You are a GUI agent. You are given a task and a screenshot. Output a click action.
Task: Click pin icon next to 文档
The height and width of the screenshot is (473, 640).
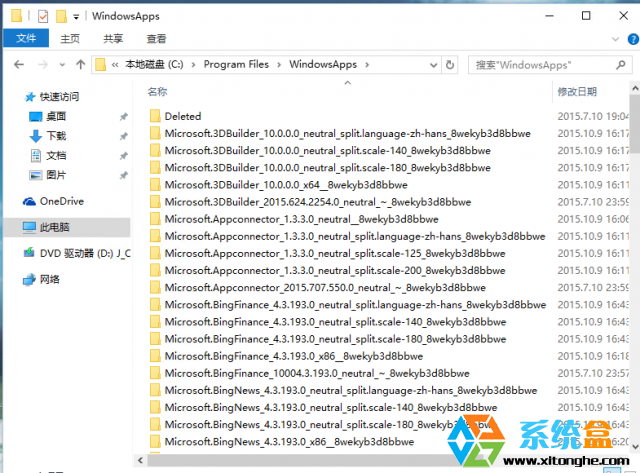pyautogui.click(x=123, y=156)
